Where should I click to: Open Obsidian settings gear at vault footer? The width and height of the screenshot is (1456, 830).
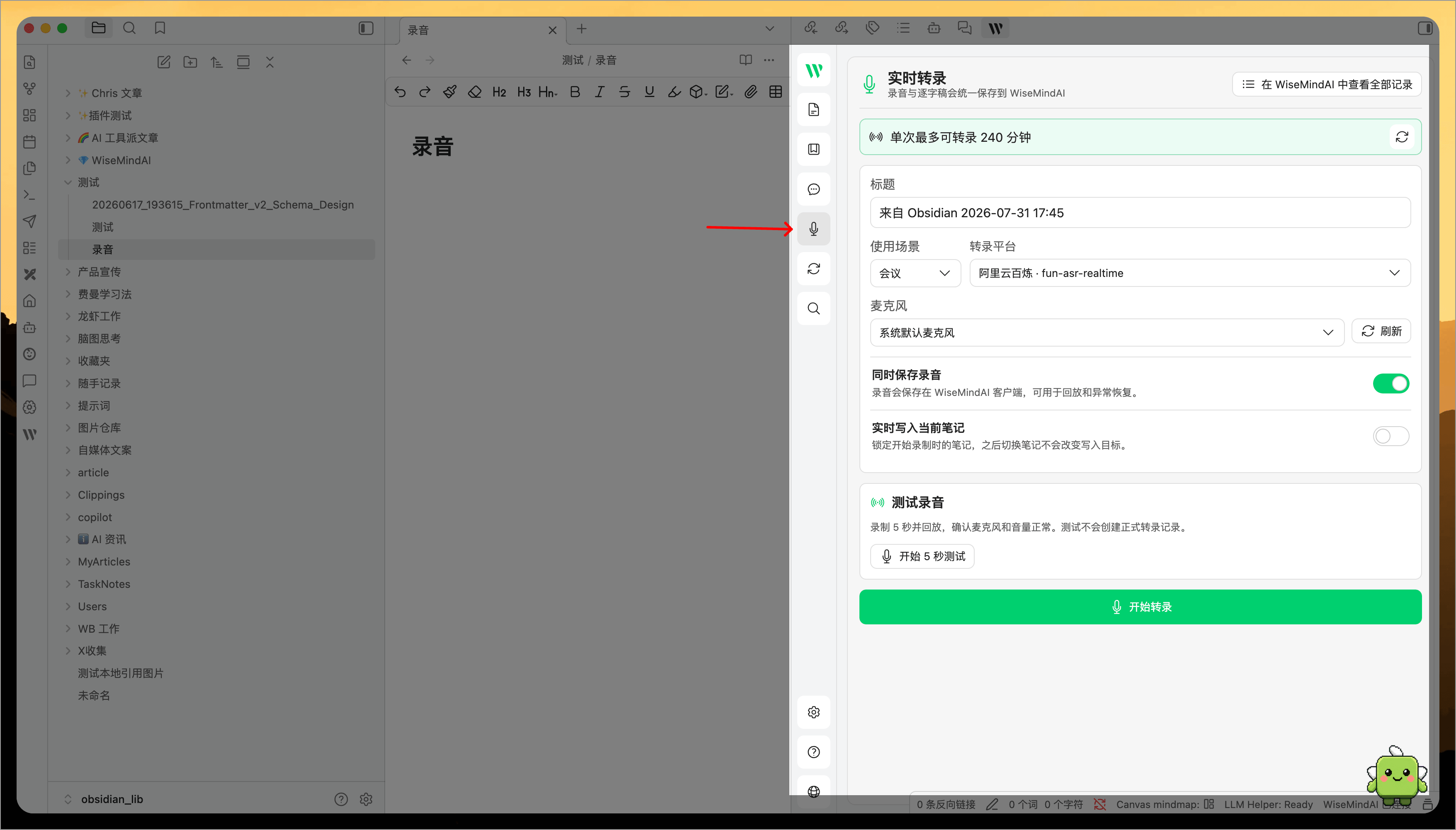366,799
